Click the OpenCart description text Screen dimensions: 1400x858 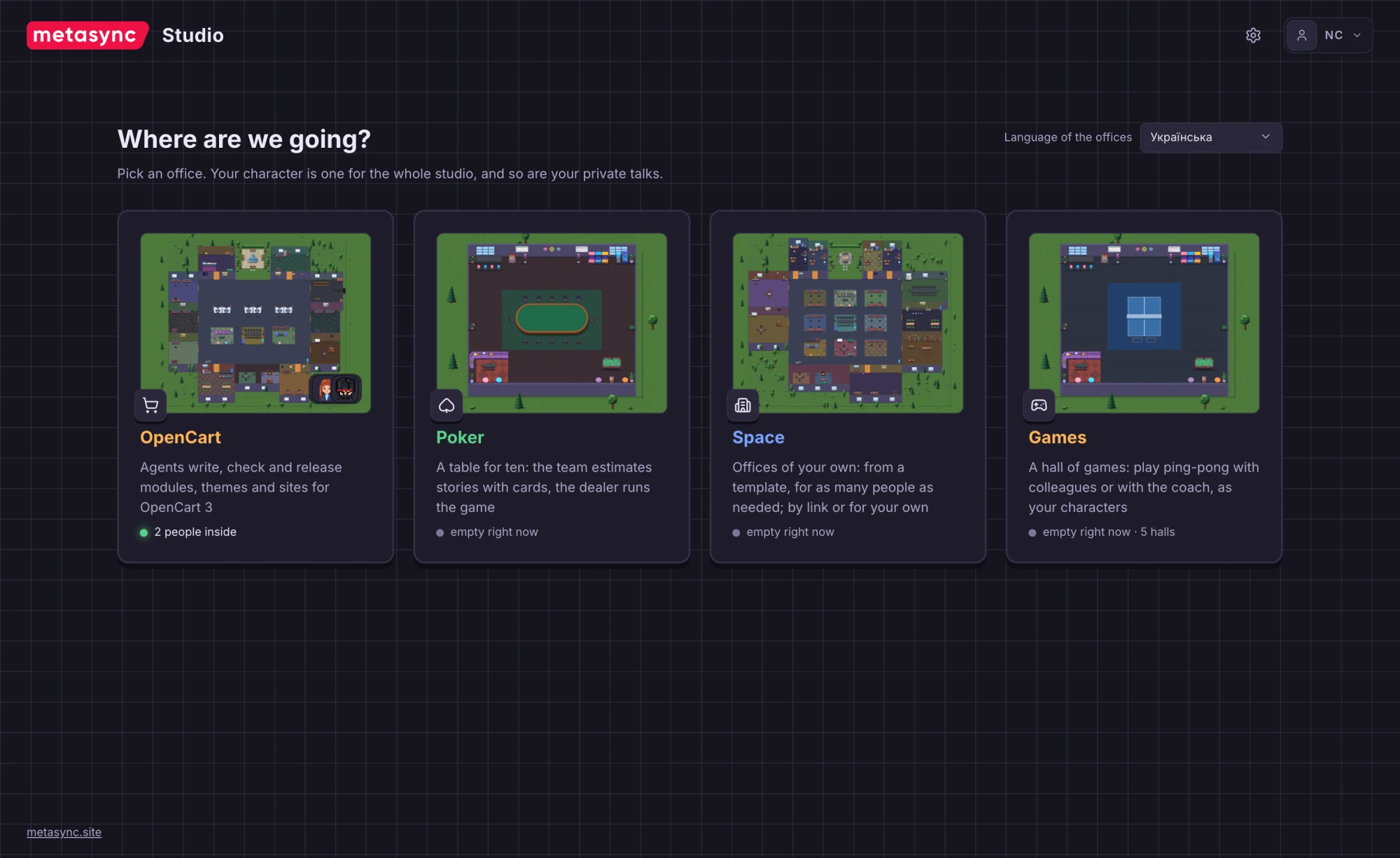pyautogui.click(x=241, y=487)
